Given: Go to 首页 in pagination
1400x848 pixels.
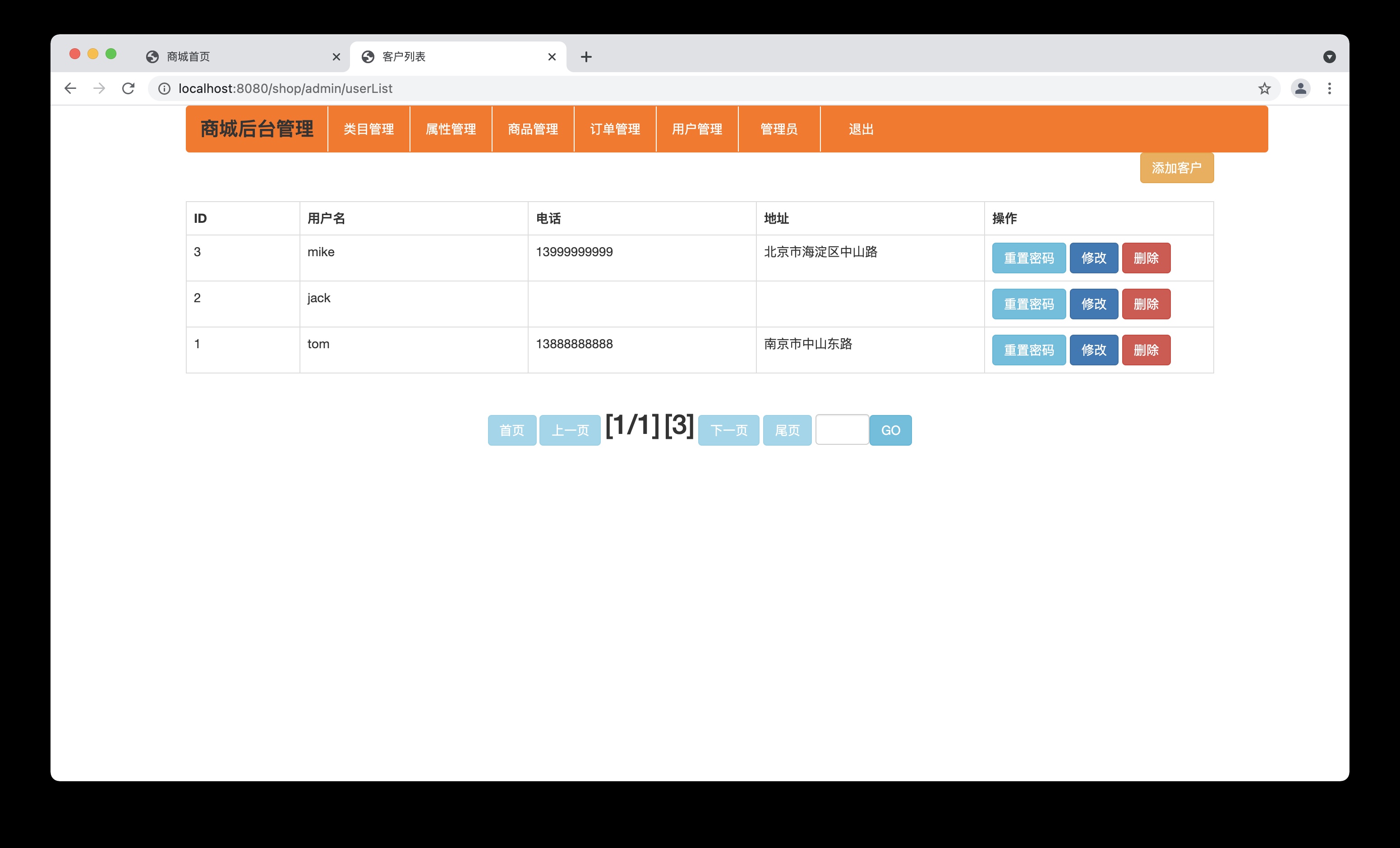Looking at the screenshot, I should pos(512,430).
